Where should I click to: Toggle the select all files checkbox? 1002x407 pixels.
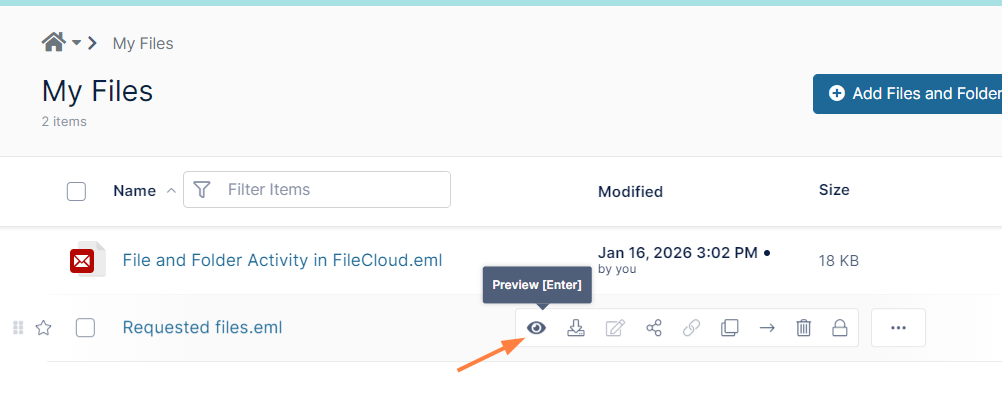pos(77,191)
